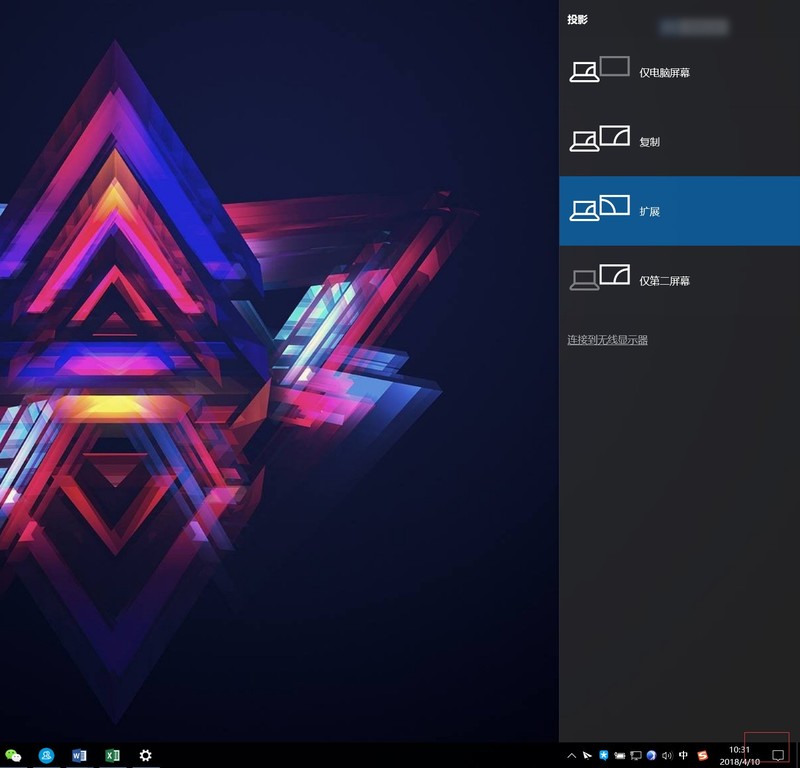Open the Action Center notification icon
Viewport: 800px width, 768px height.
[x=778, y=755]
